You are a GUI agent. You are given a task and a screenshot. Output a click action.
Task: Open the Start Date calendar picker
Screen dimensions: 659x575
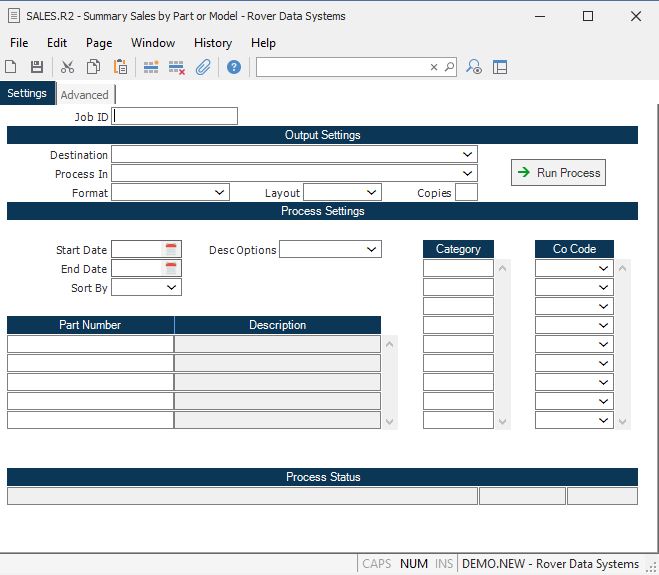pos(171,249)
